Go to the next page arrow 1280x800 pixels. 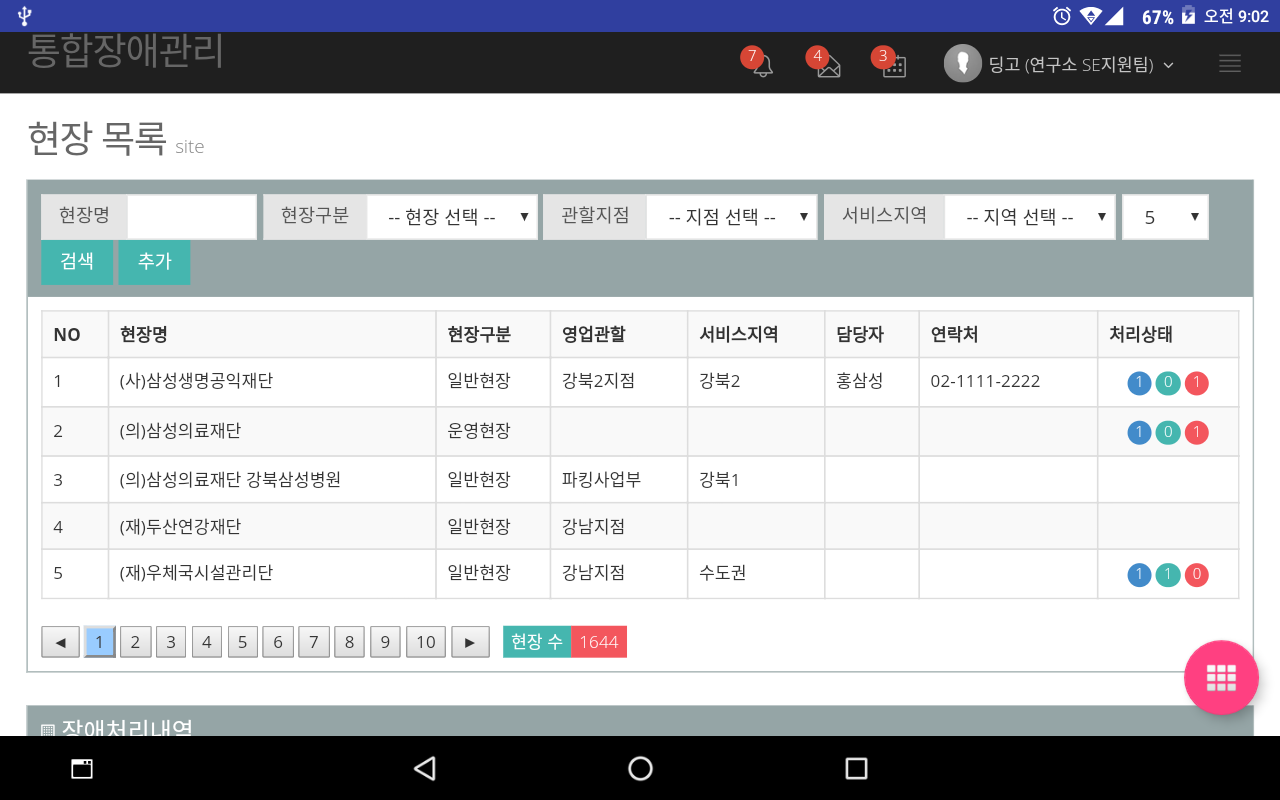tap(470, 642)
